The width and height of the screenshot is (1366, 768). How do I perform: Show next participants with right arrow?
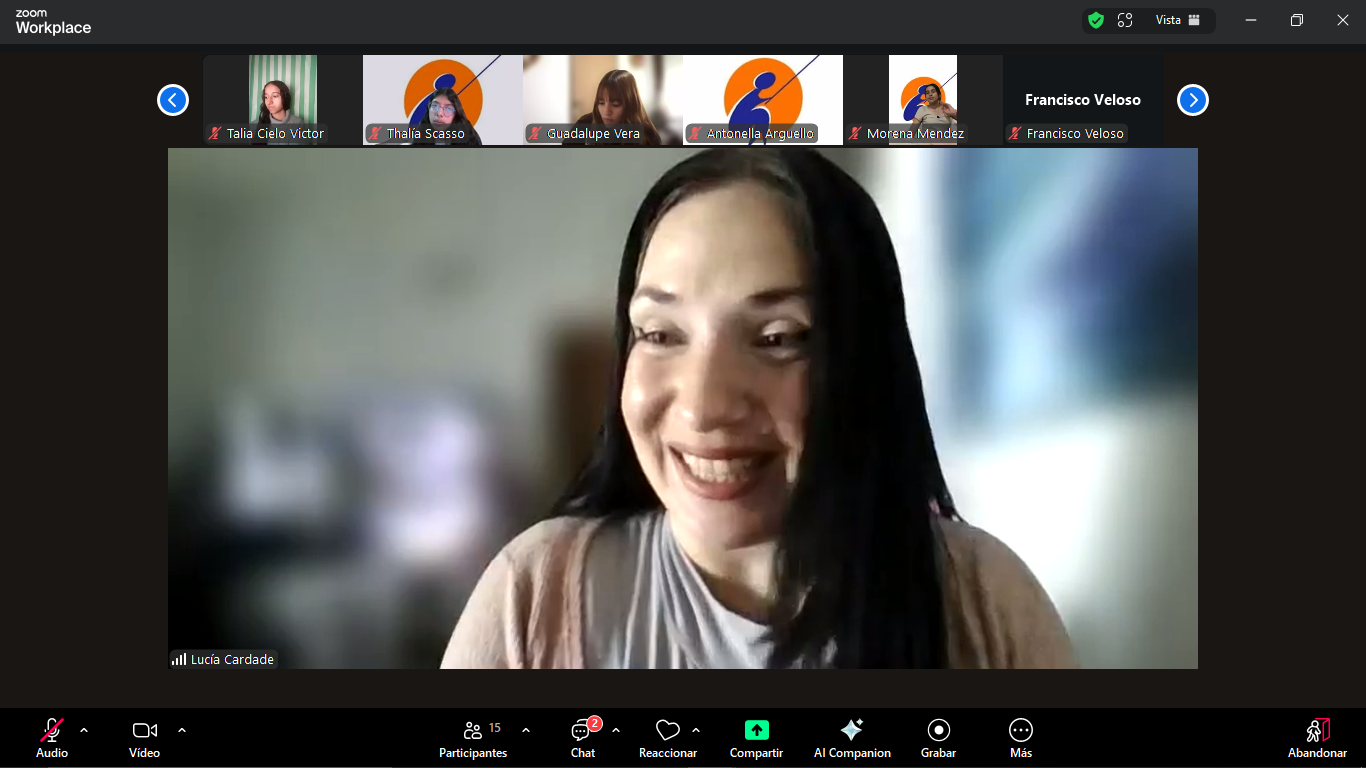(x=1192, y=100)
